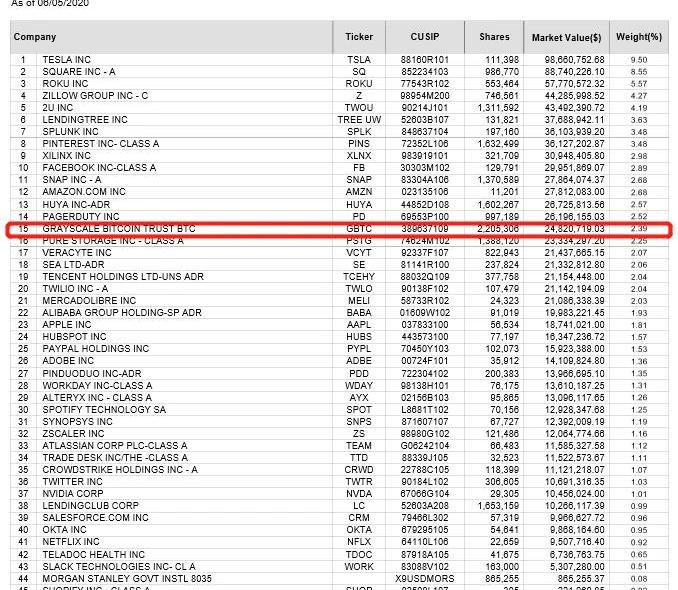Click SEA LTD-ADR company name
The image size is (678, 590).
[73, 265]
